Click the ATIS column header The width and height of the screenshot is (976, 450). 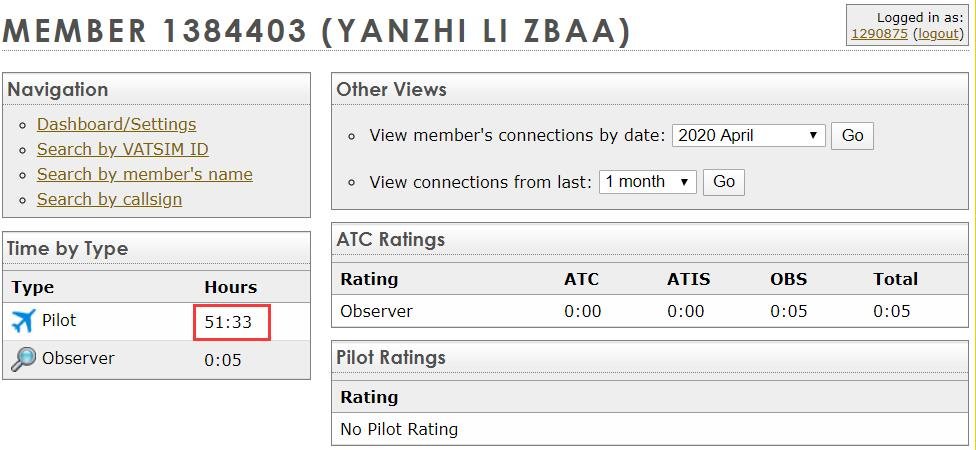pos(688,279)
